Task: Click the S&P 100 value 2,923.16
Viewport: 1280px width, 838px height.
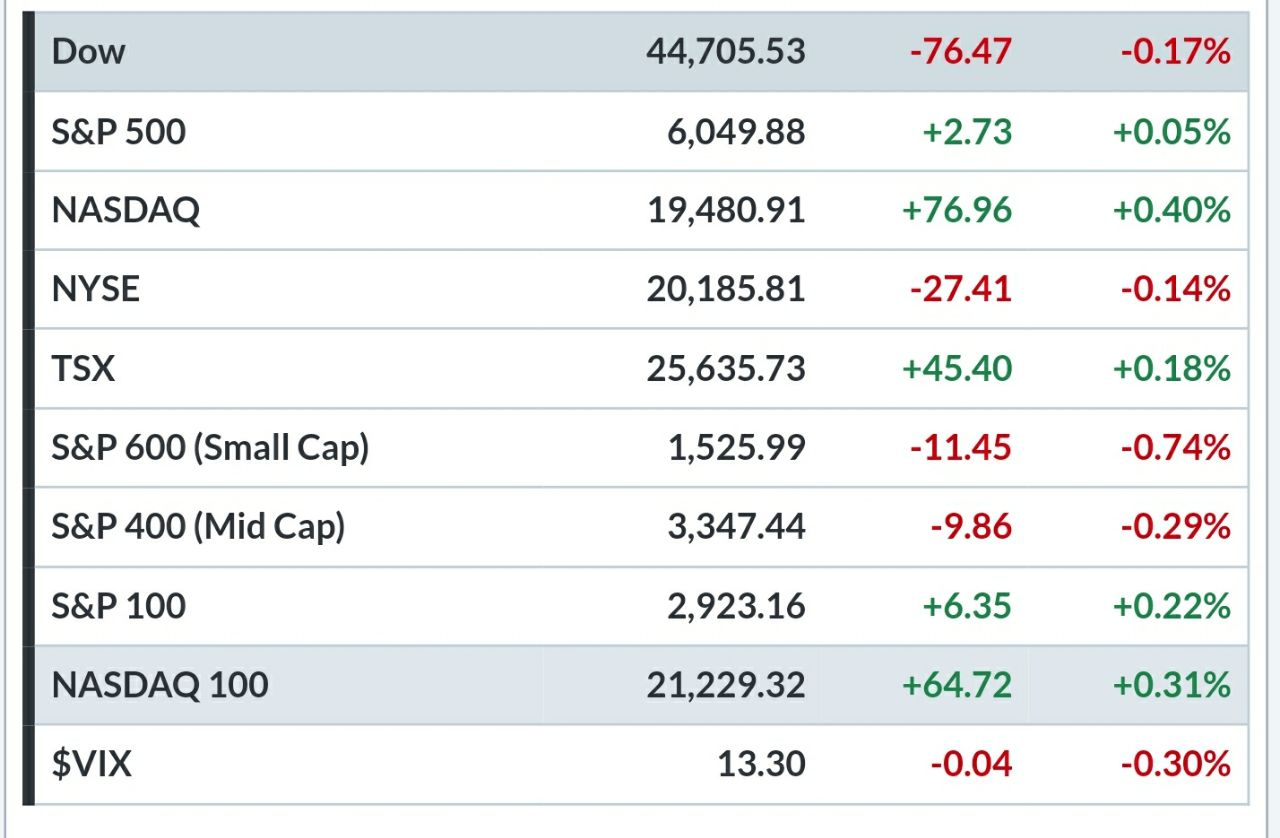Action: (x=737, y=605)
